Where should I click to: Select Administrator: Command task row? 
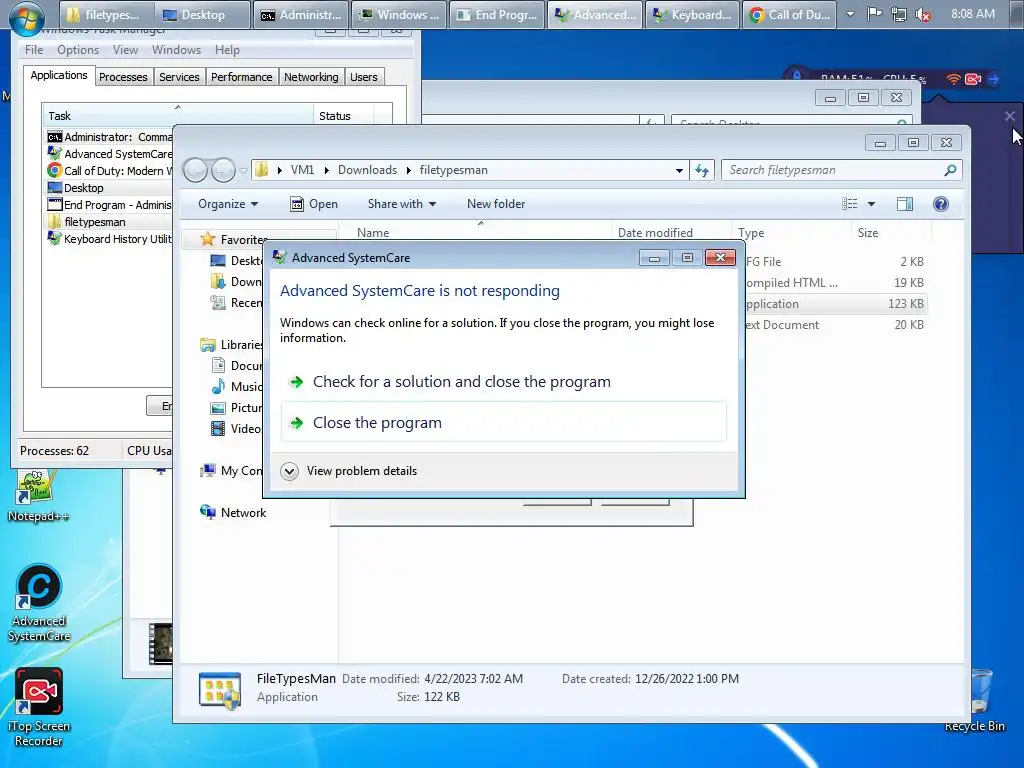tap(109, 137)
